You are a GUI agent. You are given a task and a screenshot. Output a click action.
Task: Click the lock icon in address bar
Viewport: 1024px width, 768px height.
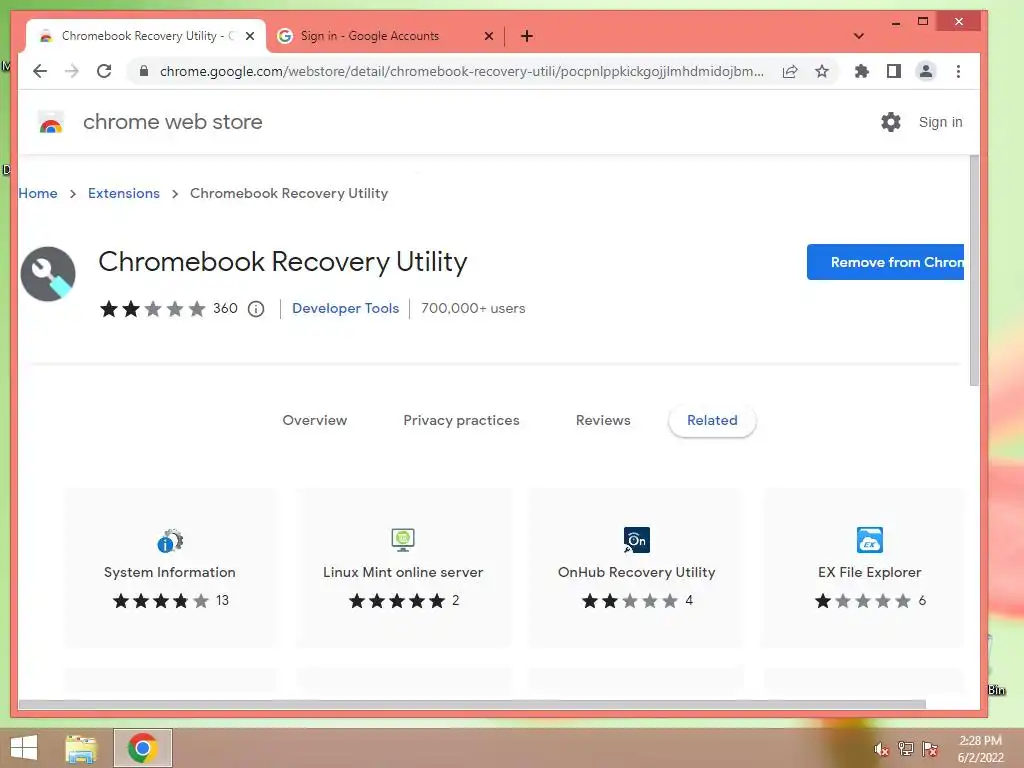pos(144,71)
